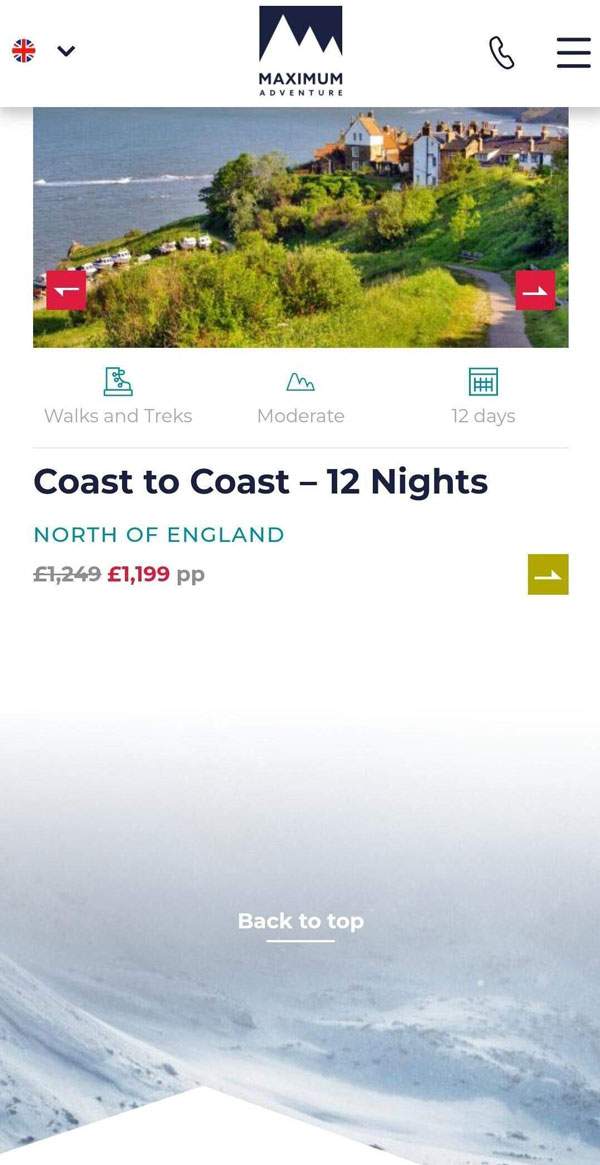Click the discounted £1,199 price
This screenshot has height=1165, width=600.
pos(138,574)
